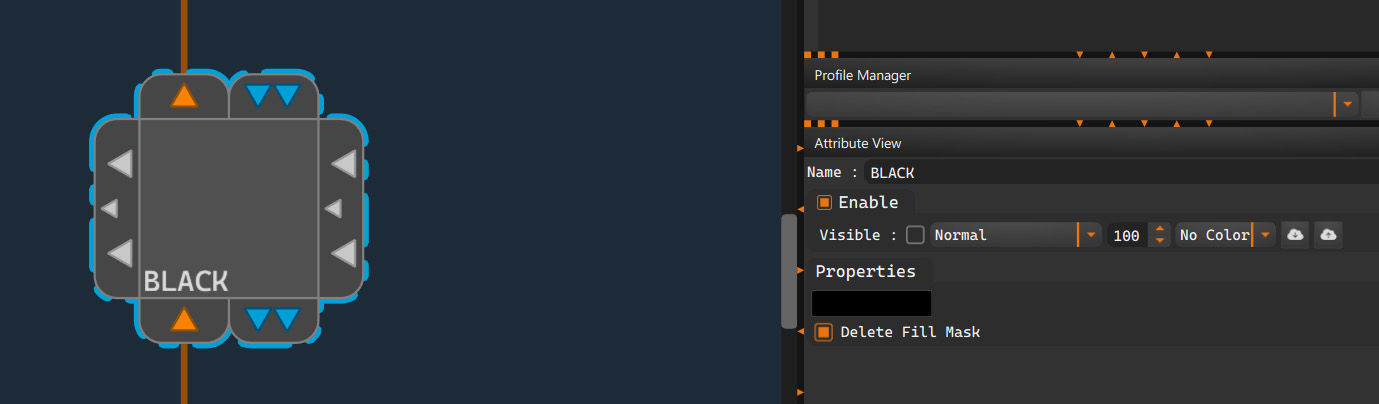
Task: Click the cloud download icon beside No Color
Action: (1295, 235)
